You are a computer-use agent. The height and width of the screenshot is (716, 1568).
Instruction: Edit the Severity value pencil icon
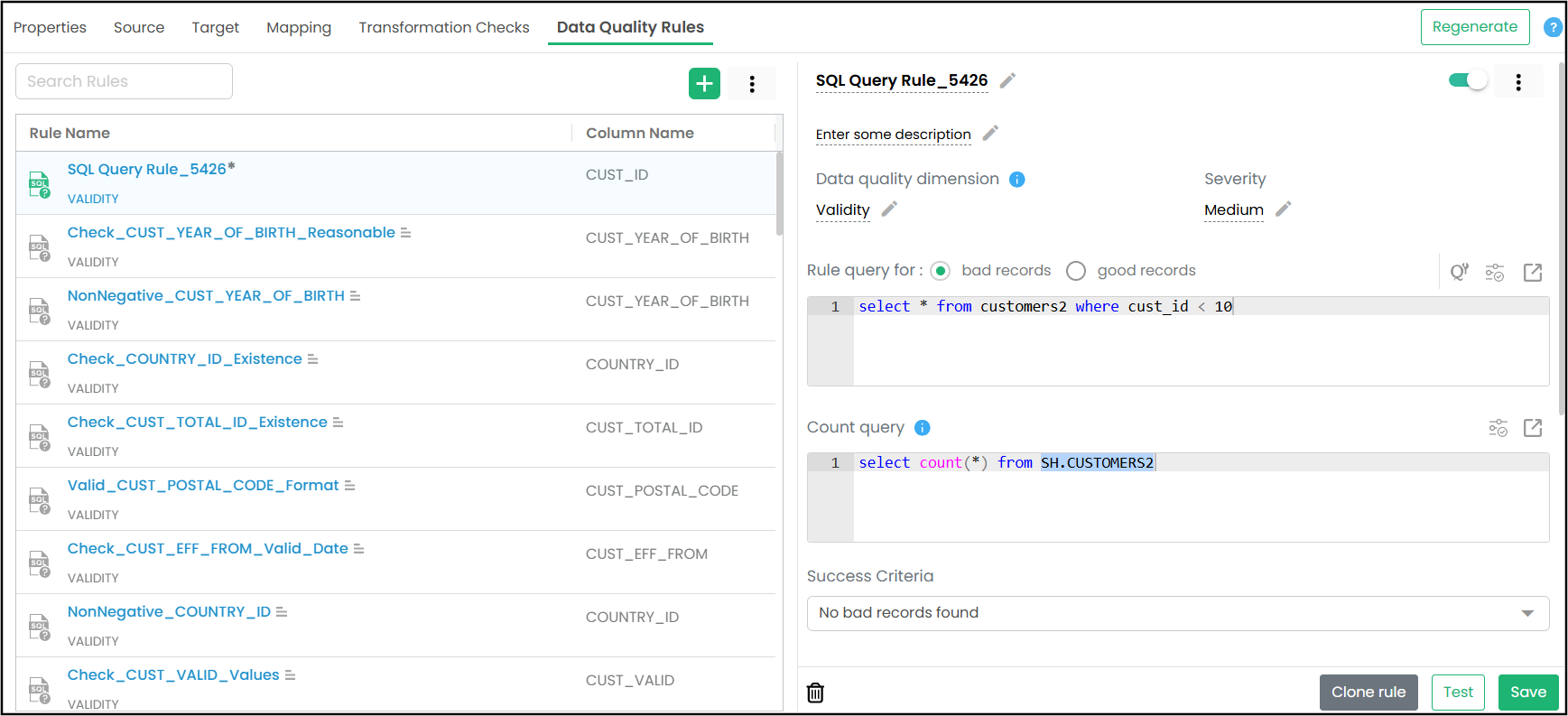1283,209
